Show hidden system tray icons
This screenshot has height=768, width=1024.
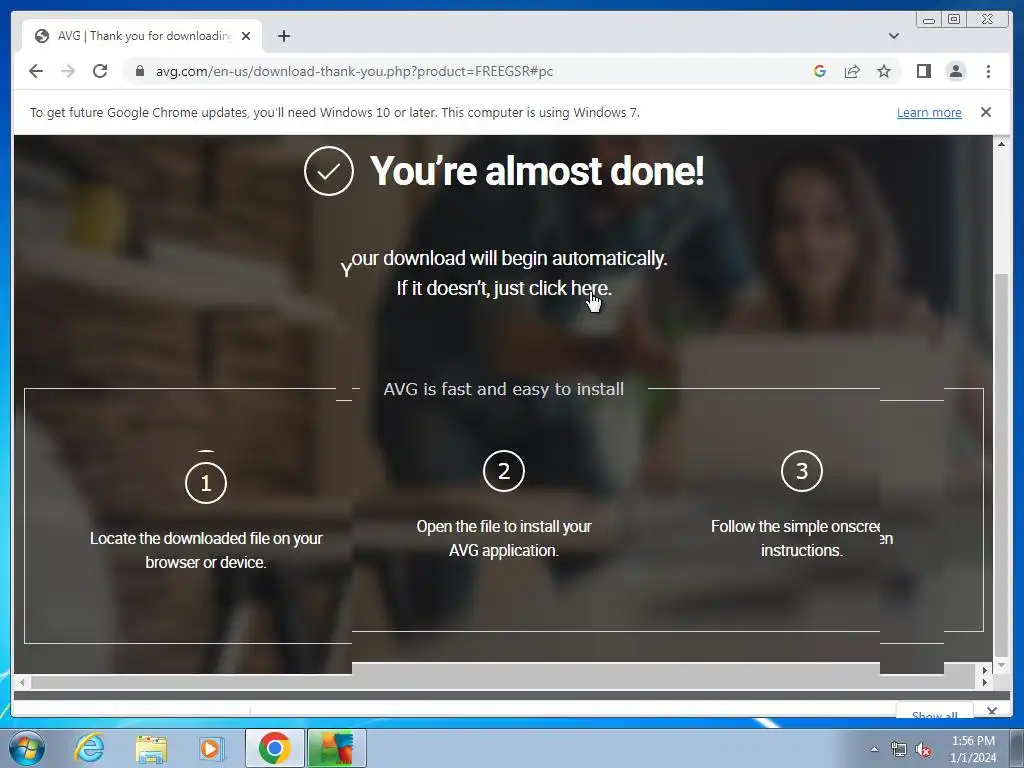pos(874,749)
